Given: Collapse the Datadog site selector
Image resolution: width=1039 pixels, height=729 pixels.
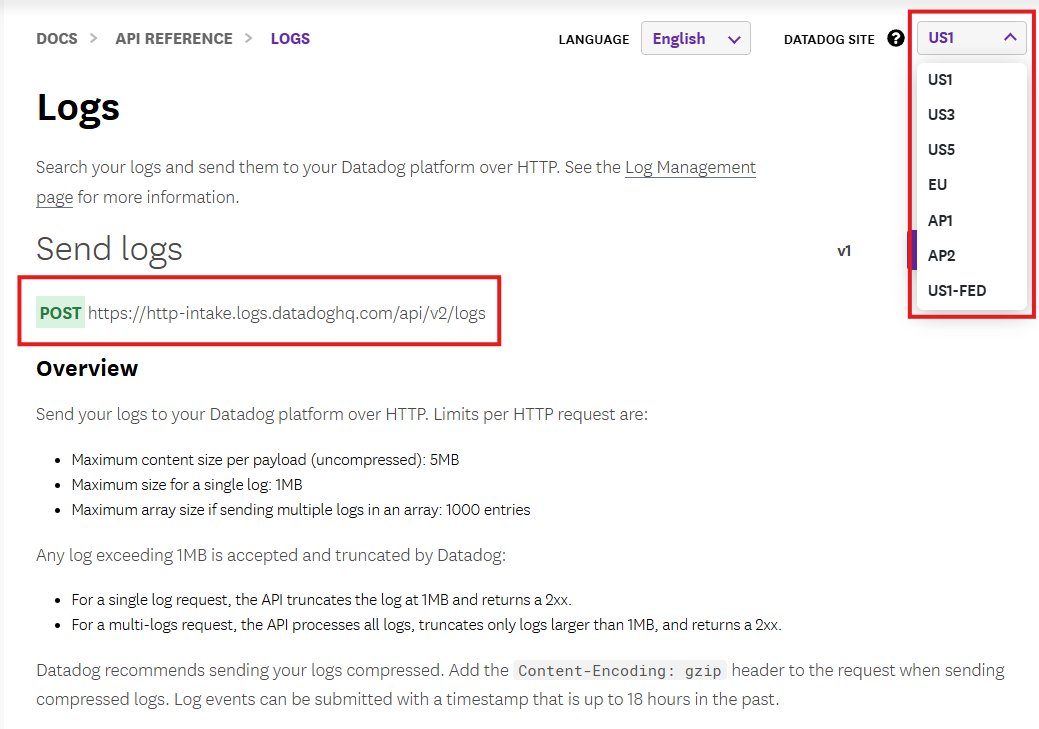Looking at the screenshot, I should (x=1009, y=37).
